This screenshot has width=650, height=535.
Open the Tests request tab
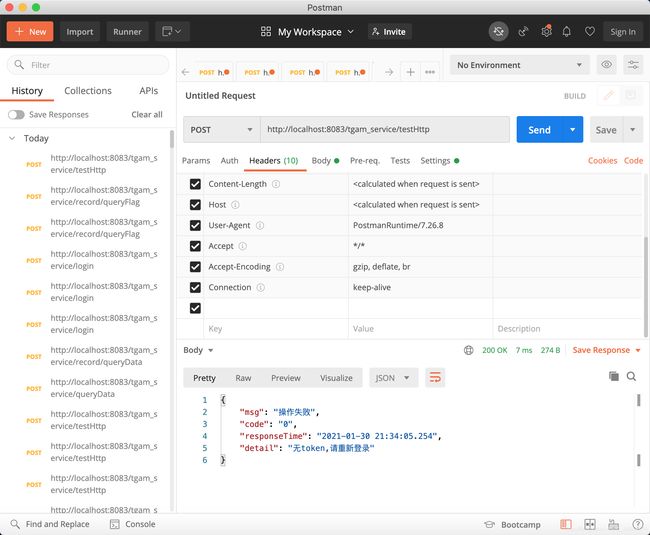point(400,161)
